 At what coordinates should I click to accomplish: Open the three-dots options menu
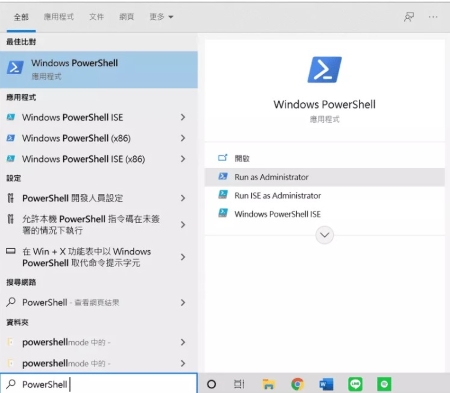point(433,17)
